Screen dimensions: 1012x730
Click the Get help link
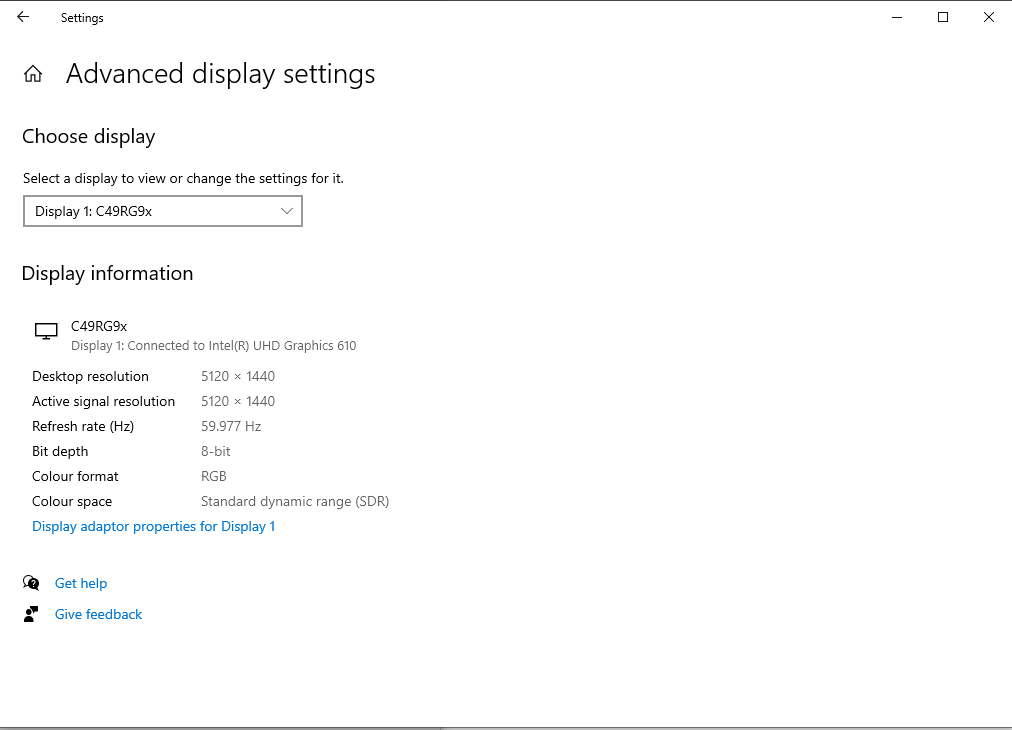[81, 583]
